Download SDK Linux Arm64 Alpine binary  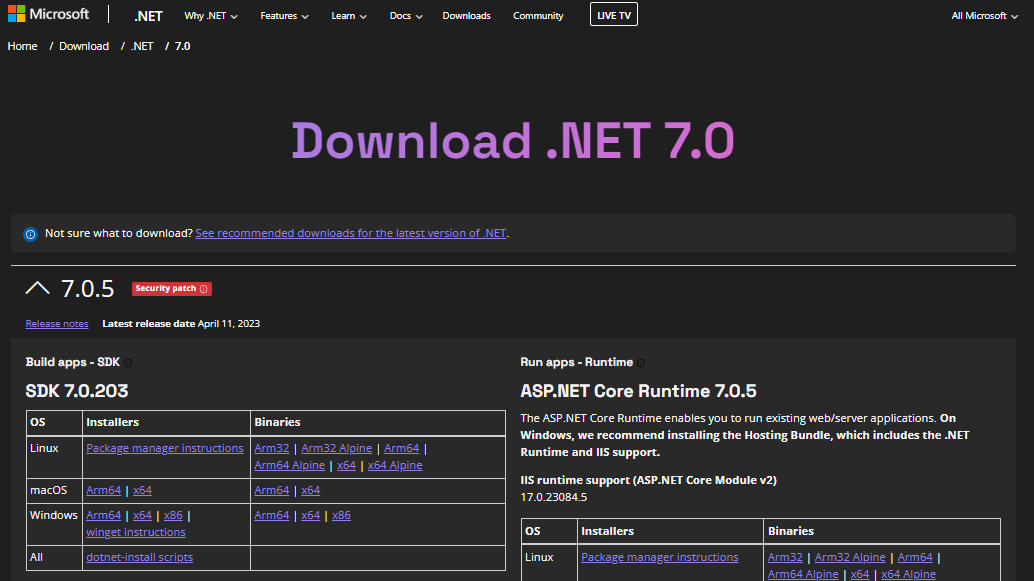pyautogui.click(x=289, y=466)
